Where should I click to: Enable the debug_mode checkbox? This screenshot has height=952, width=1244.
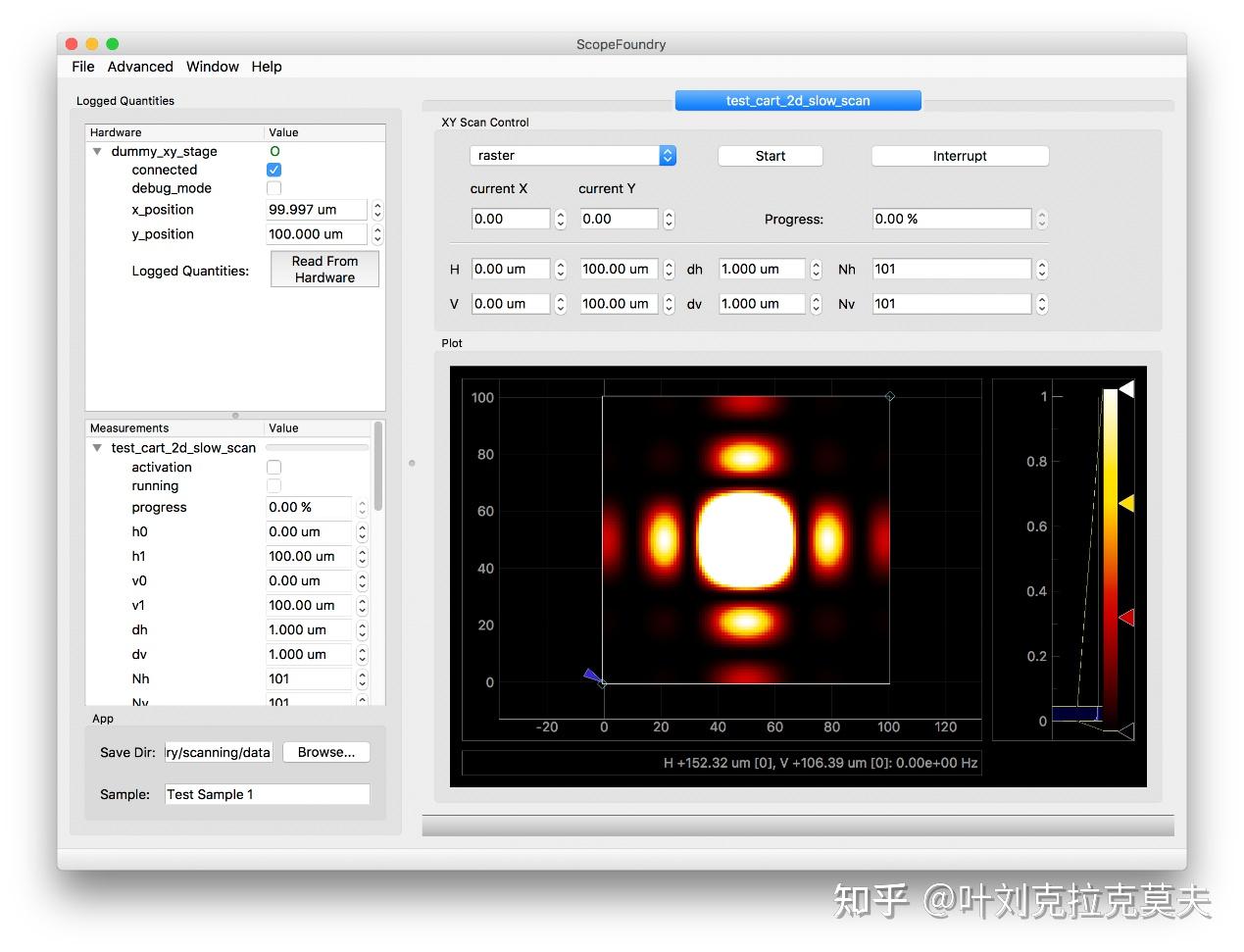pos(274,188)
